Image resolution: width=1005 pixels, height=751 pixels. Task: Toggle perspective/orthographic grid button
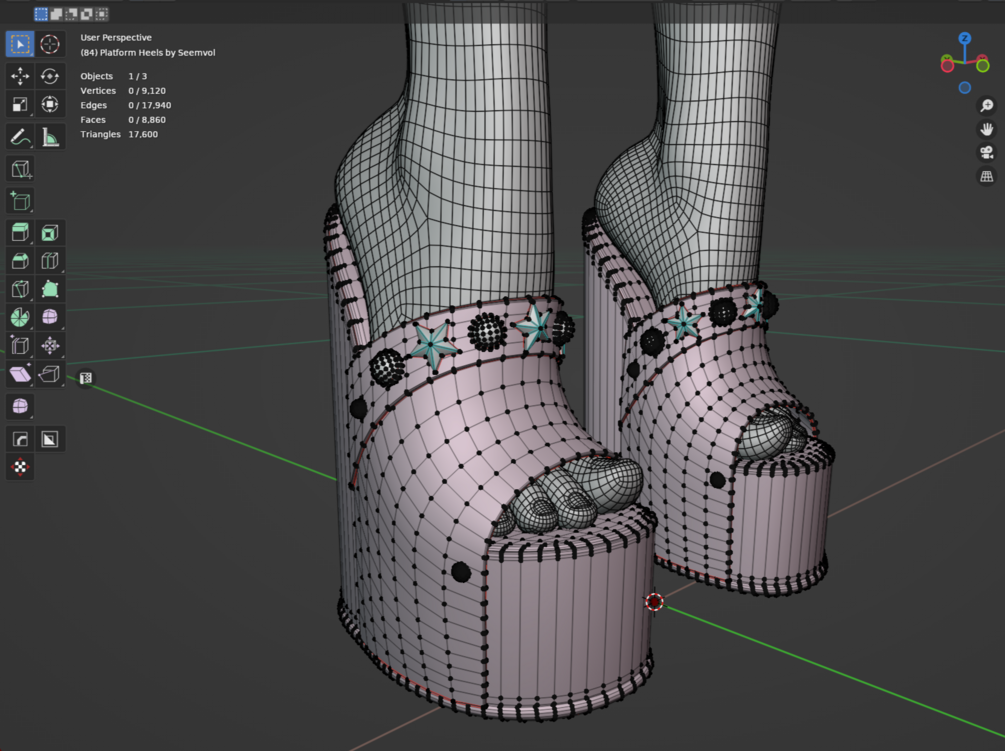[986, 176]
